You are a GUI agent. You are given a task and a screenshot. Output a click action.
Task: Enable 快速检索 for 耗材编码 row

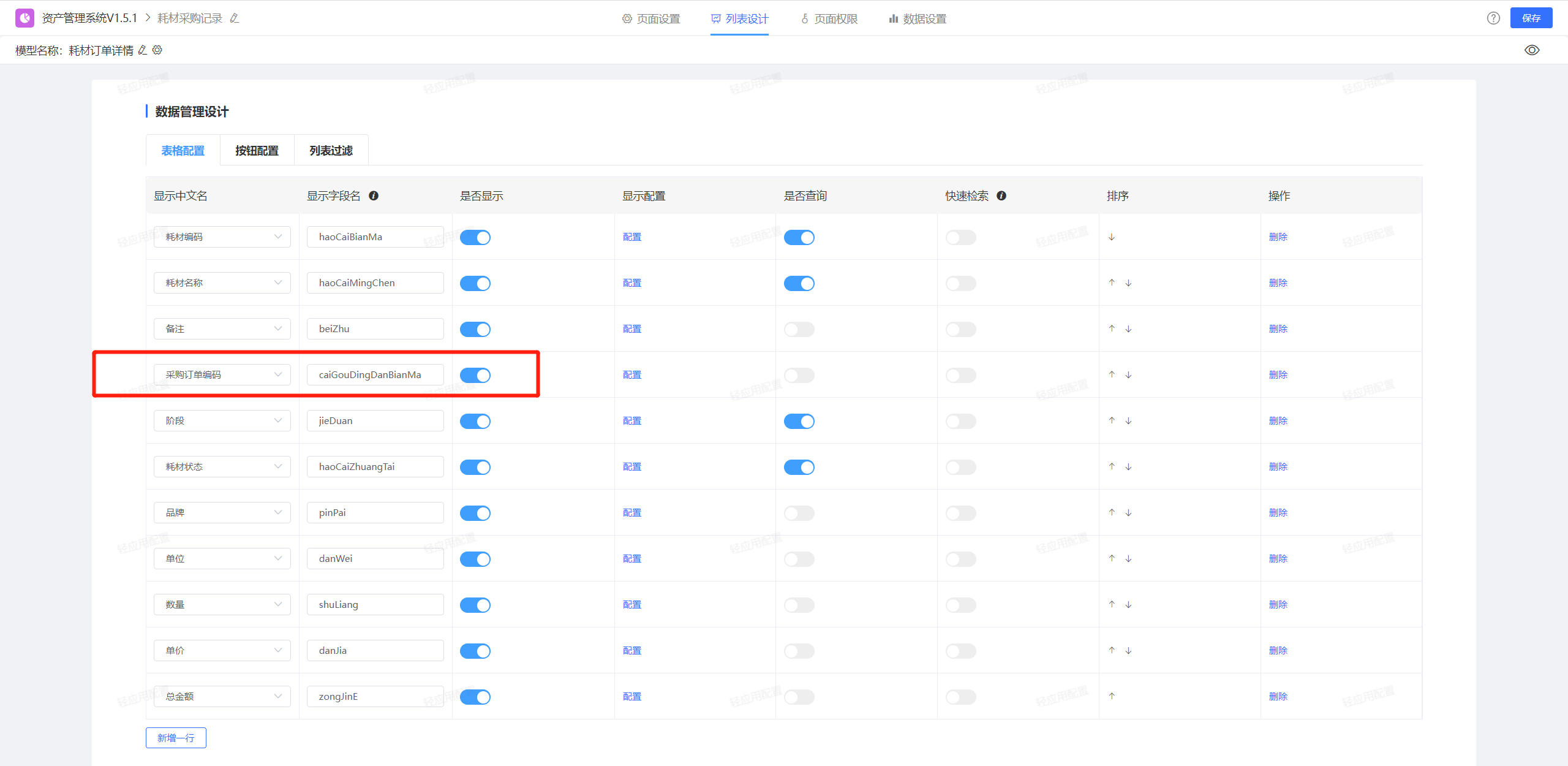960,237
